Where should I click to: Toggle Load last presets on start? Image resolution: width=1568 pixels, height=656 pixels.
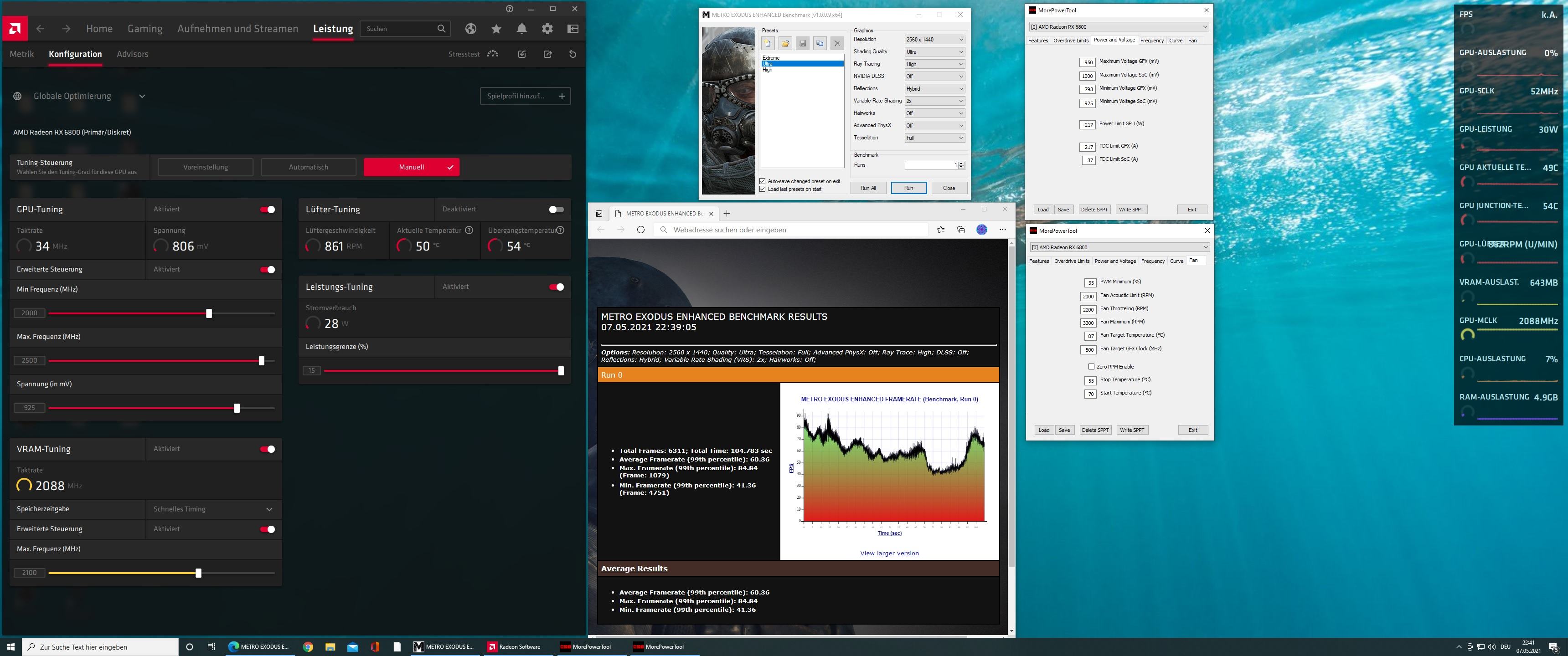tap(763, 189)
